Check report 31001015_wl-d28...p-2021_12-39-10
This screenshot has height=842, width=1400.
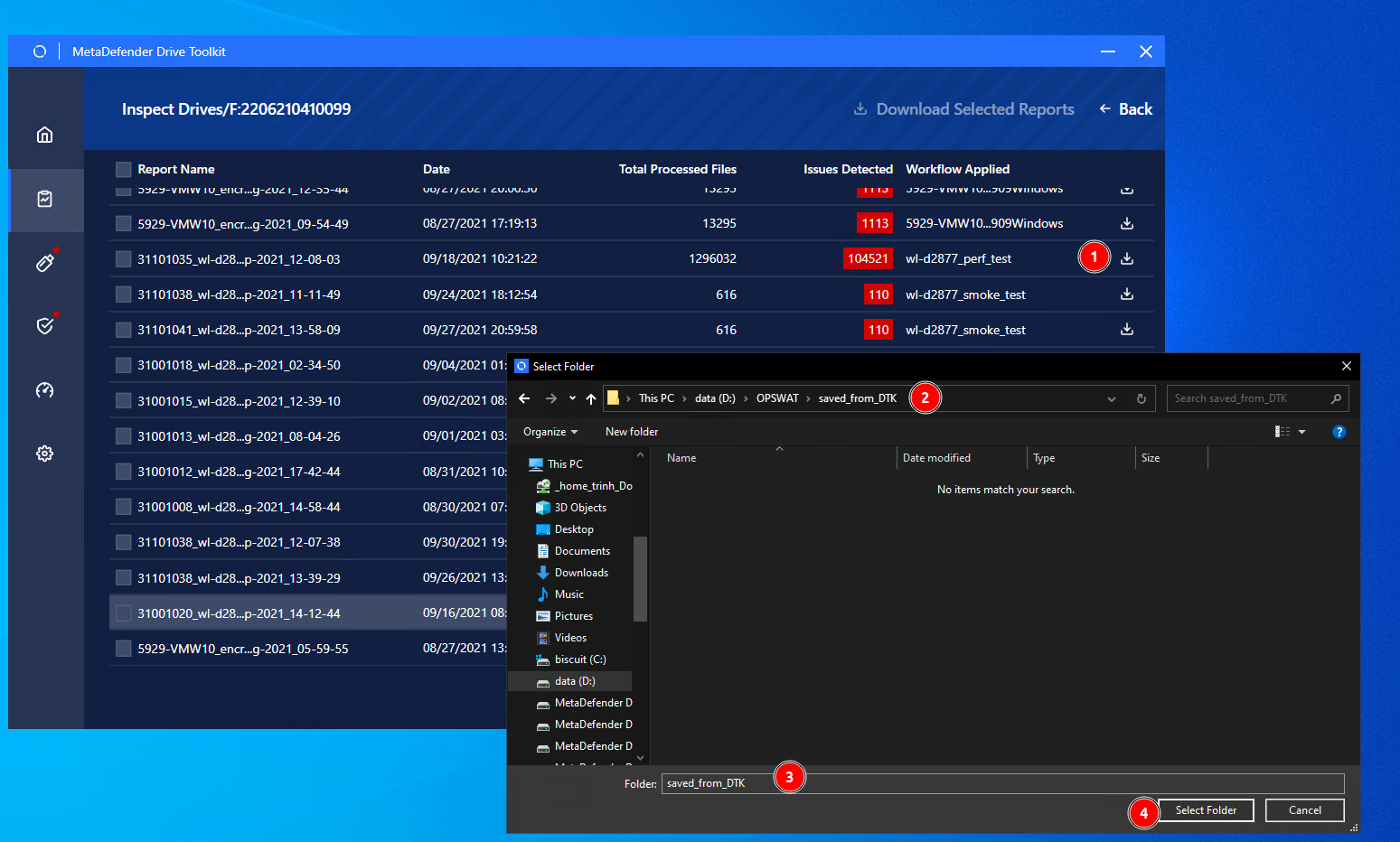(x=124, y=400)
